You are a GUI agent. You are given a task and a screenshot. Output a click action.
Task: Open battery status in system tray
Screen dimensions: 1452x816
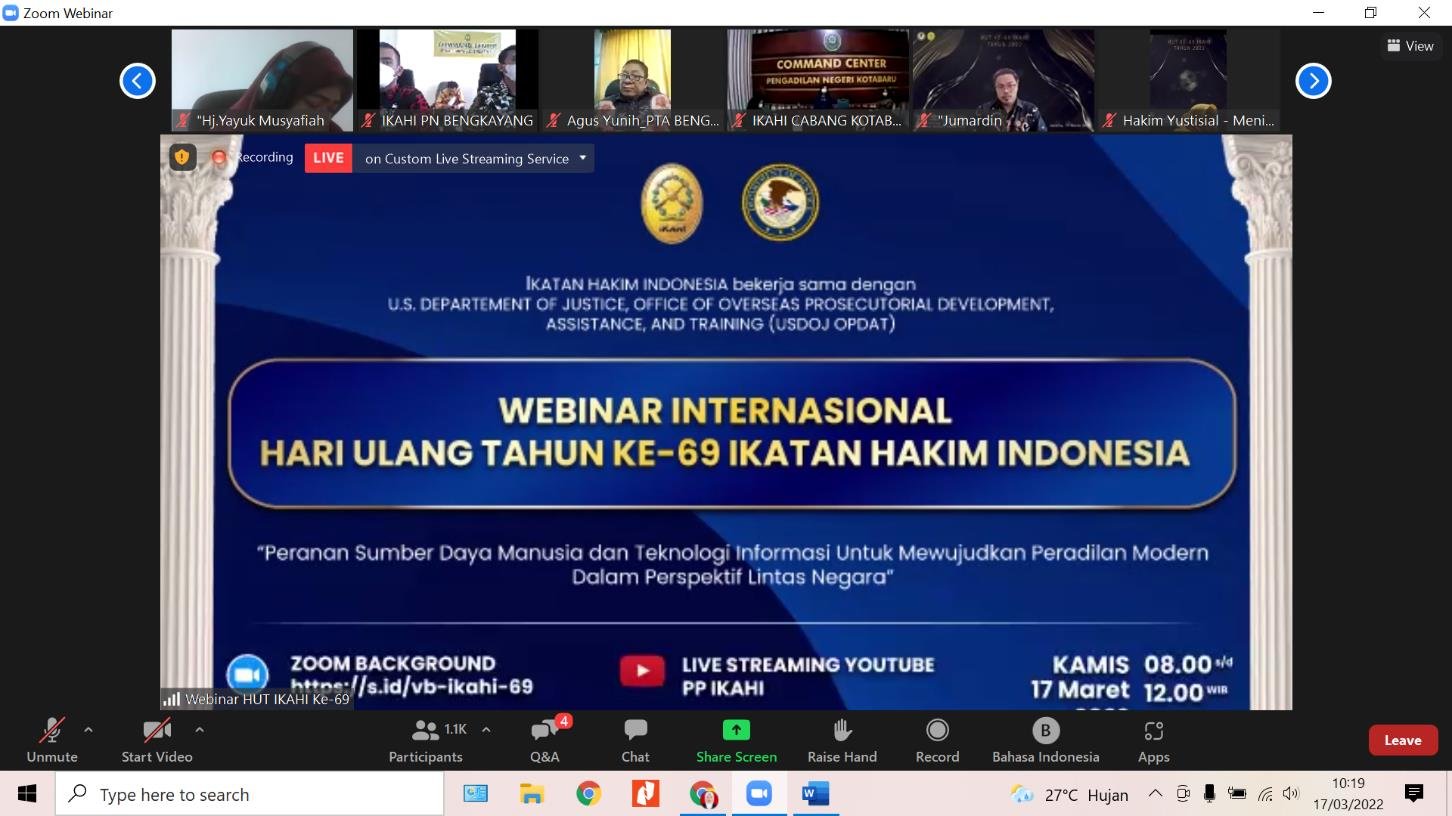(1237, 794)
